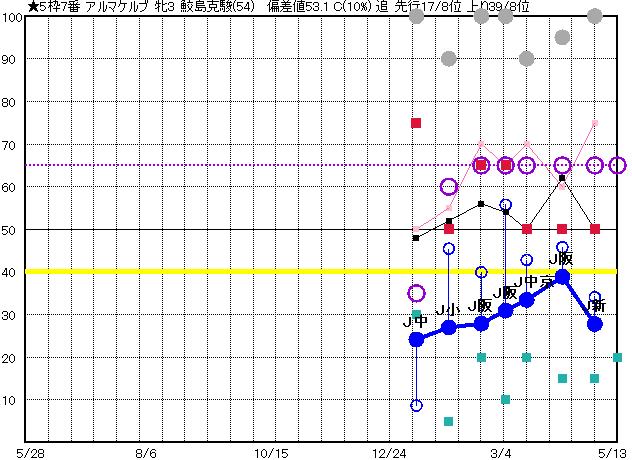Click the 5/28 date at axis start
The height and width of the screenshot is (460, 632).
[31, 451]
